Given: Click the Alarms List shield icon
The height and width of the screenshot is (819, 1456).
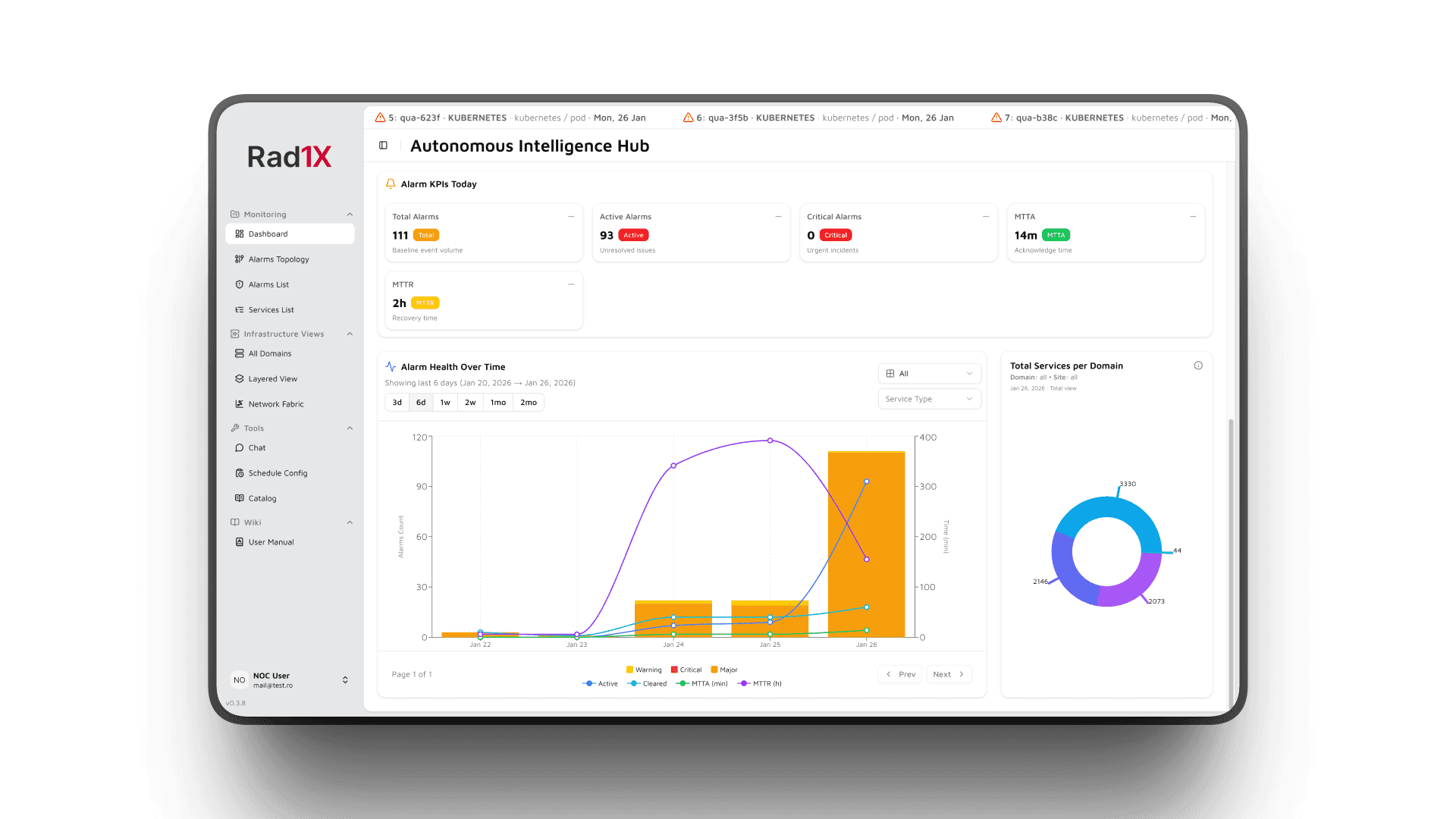Looking at the screenshot, I should [240, 284].
